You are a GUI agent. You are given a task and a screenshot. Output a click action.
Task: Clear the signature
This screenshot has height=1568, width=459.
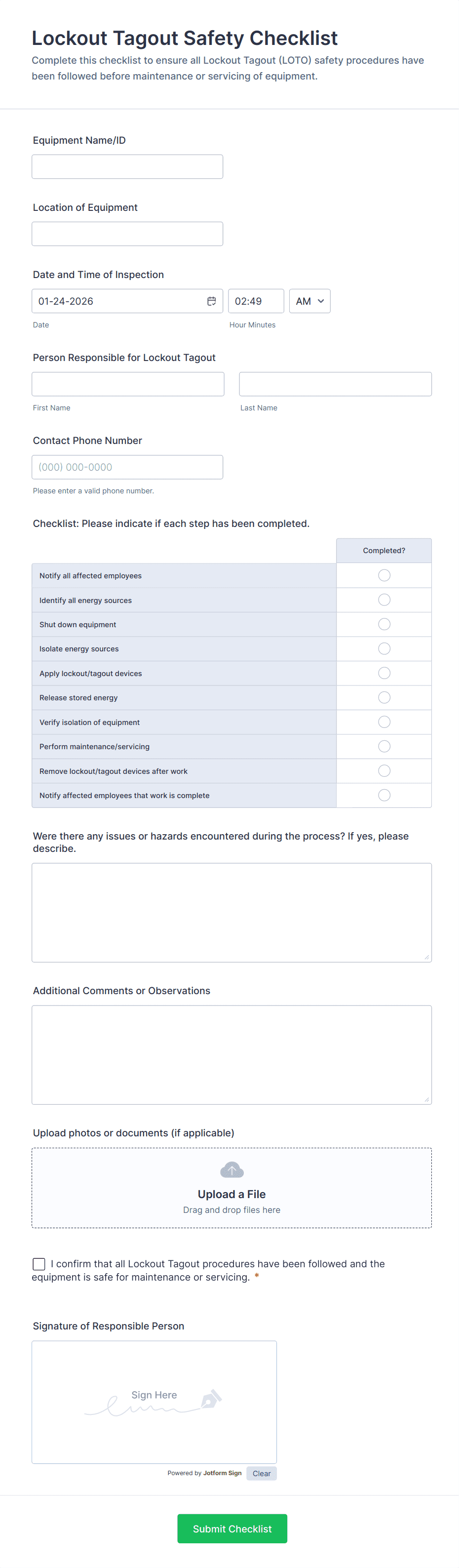coord(262,1473)
